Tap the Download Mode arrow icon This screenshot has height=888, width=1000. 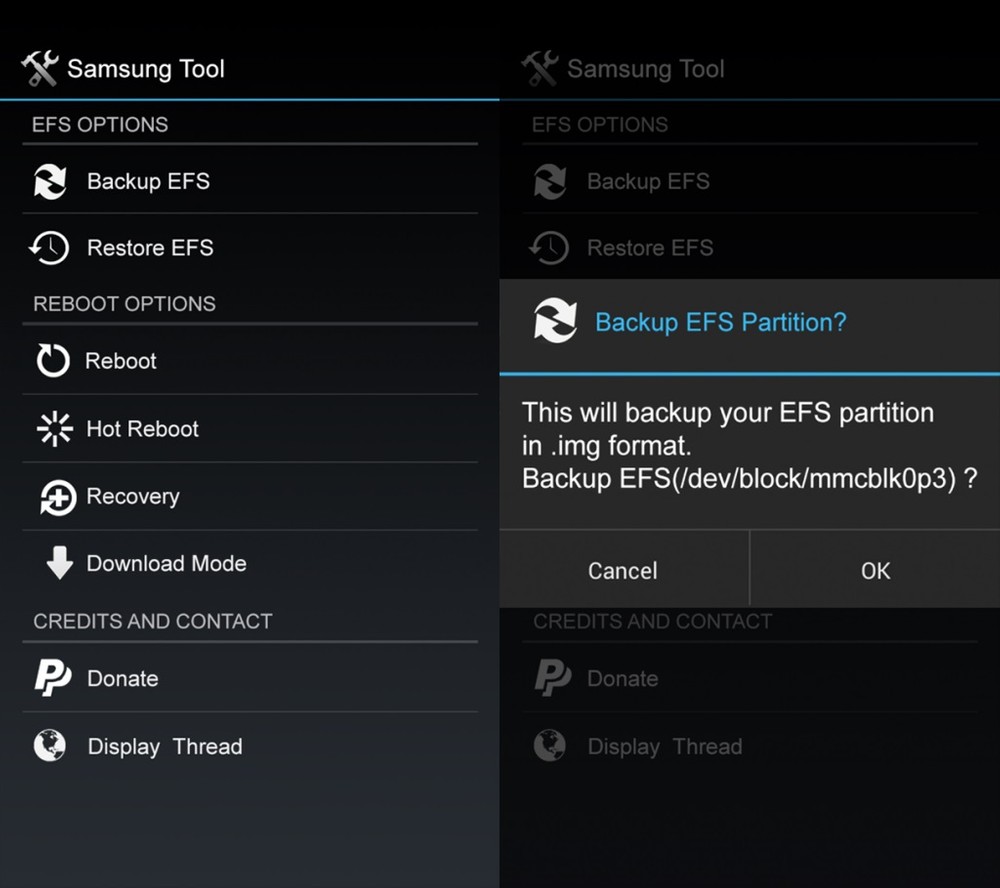tap(59, 562)
